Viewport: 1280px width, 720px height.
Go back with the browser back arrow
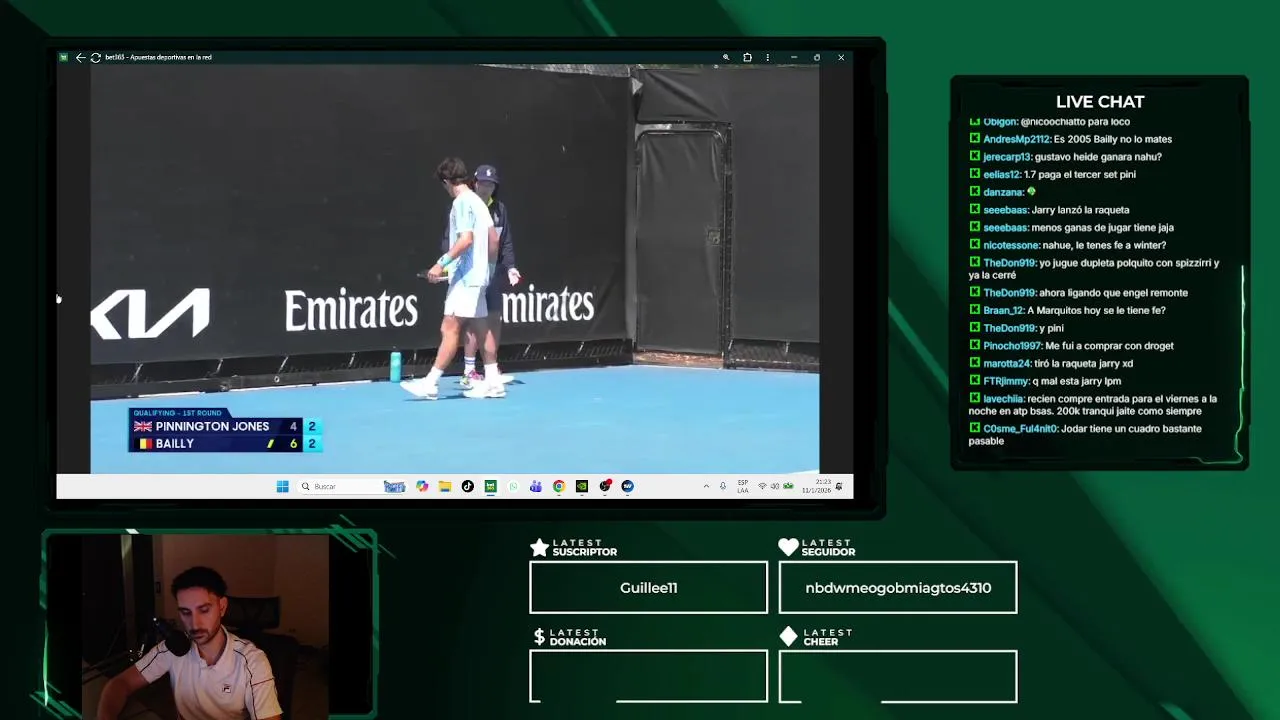coord(80,57)
